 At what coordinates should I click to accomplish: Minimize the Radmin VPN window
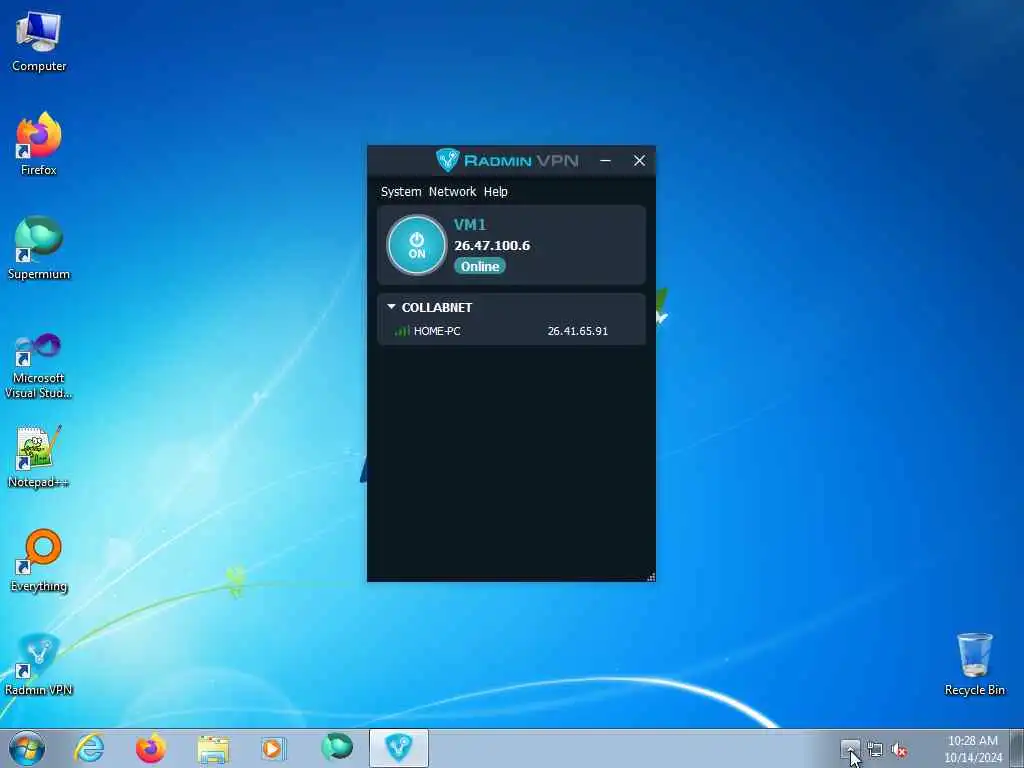point(605,161)
